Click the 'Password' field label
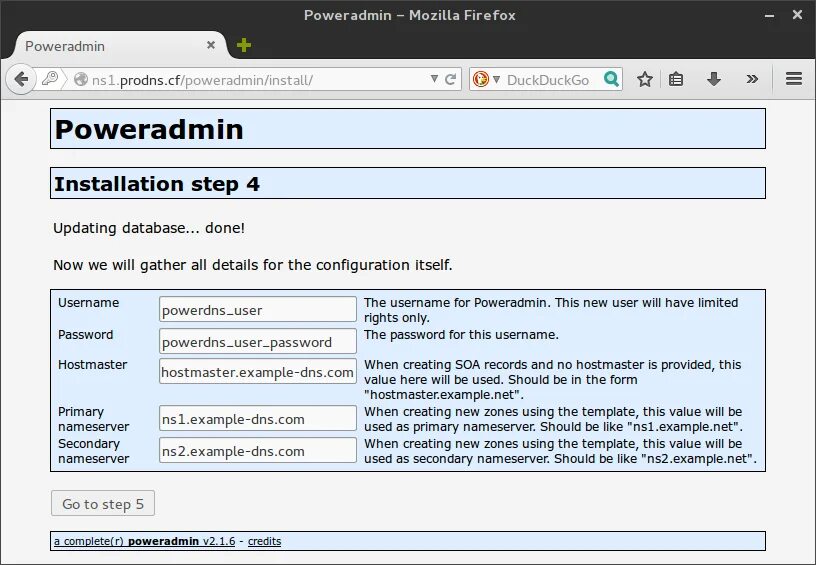Image resolution: width=816 pixels, height=565 pixels. pyautogui.click(x=85, y=335)
